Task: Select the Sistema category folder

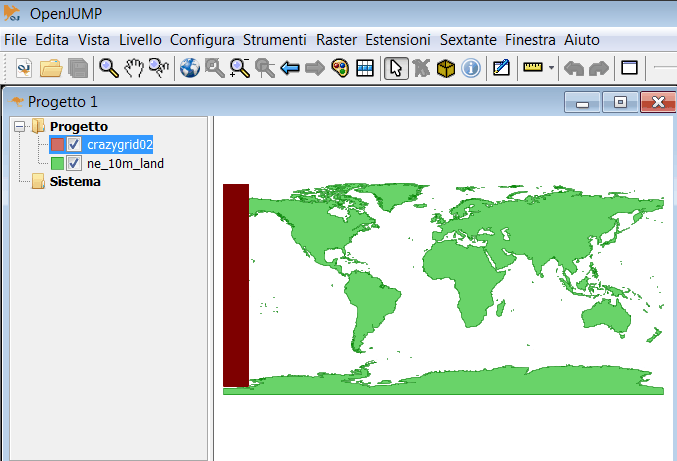Action: (74, 182)
